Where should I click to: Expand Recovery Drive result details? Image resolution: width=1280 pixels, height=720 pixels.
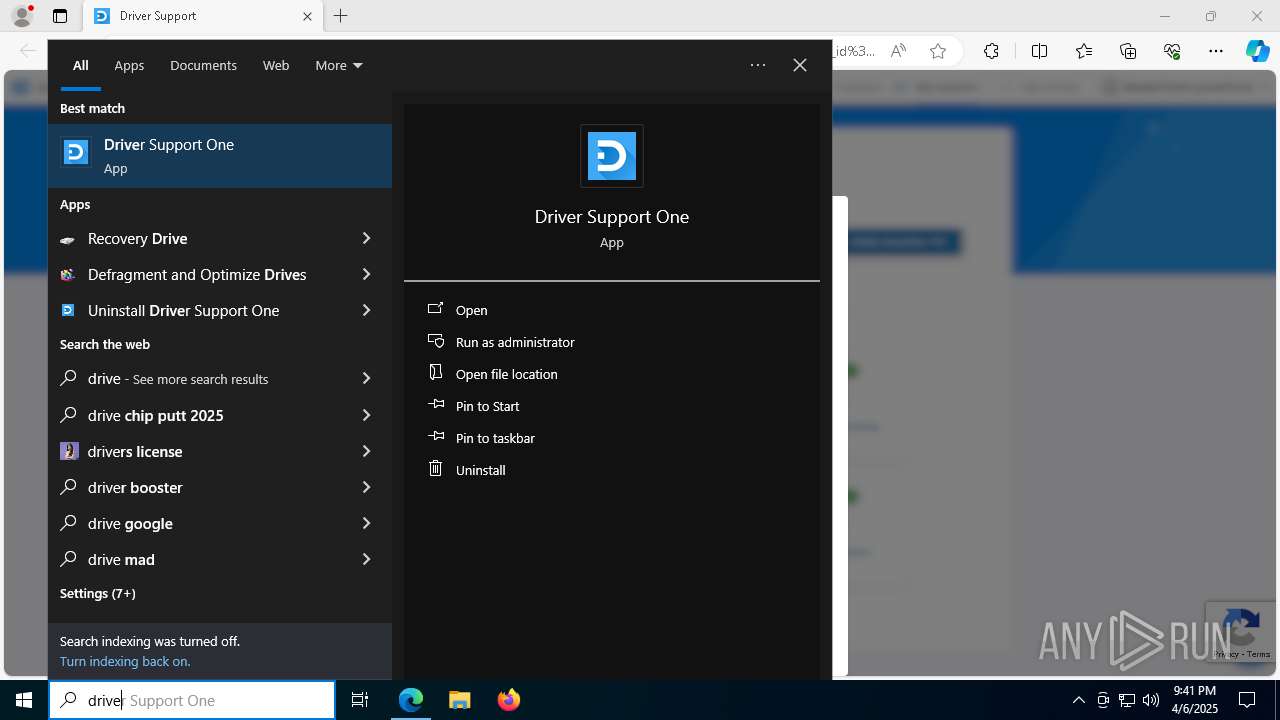(x=366, y=239)
